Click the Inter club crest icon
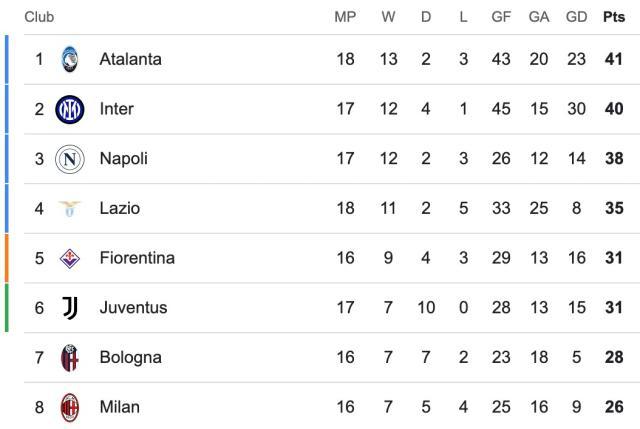The height and width of the screenshot is (429, 640). [x=70, y=108]
